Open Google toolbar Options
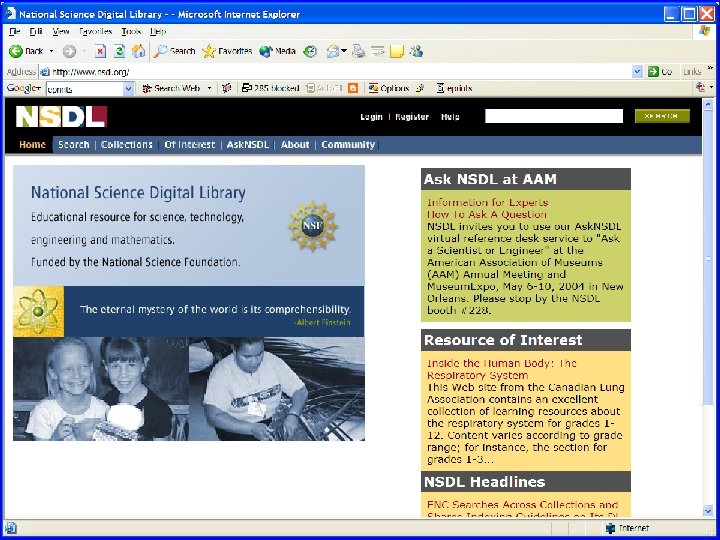Viewport: 720px width, 540px height. tap(388, 88)
